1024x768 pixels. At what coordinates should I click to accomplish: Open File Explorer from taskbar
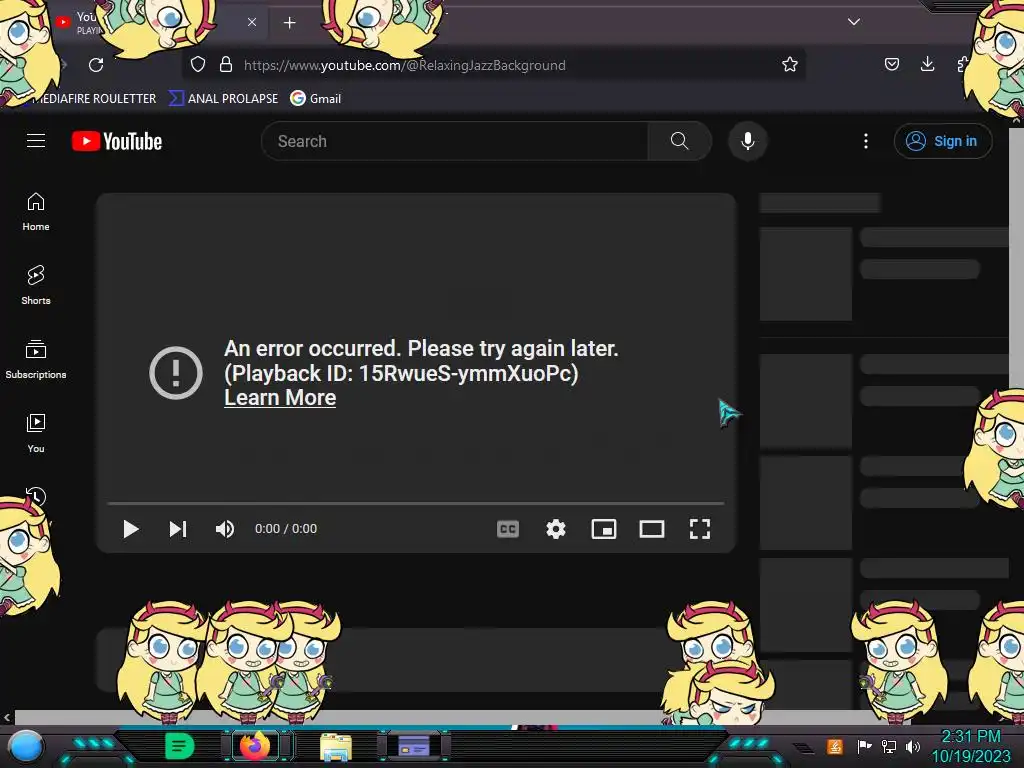336,747
